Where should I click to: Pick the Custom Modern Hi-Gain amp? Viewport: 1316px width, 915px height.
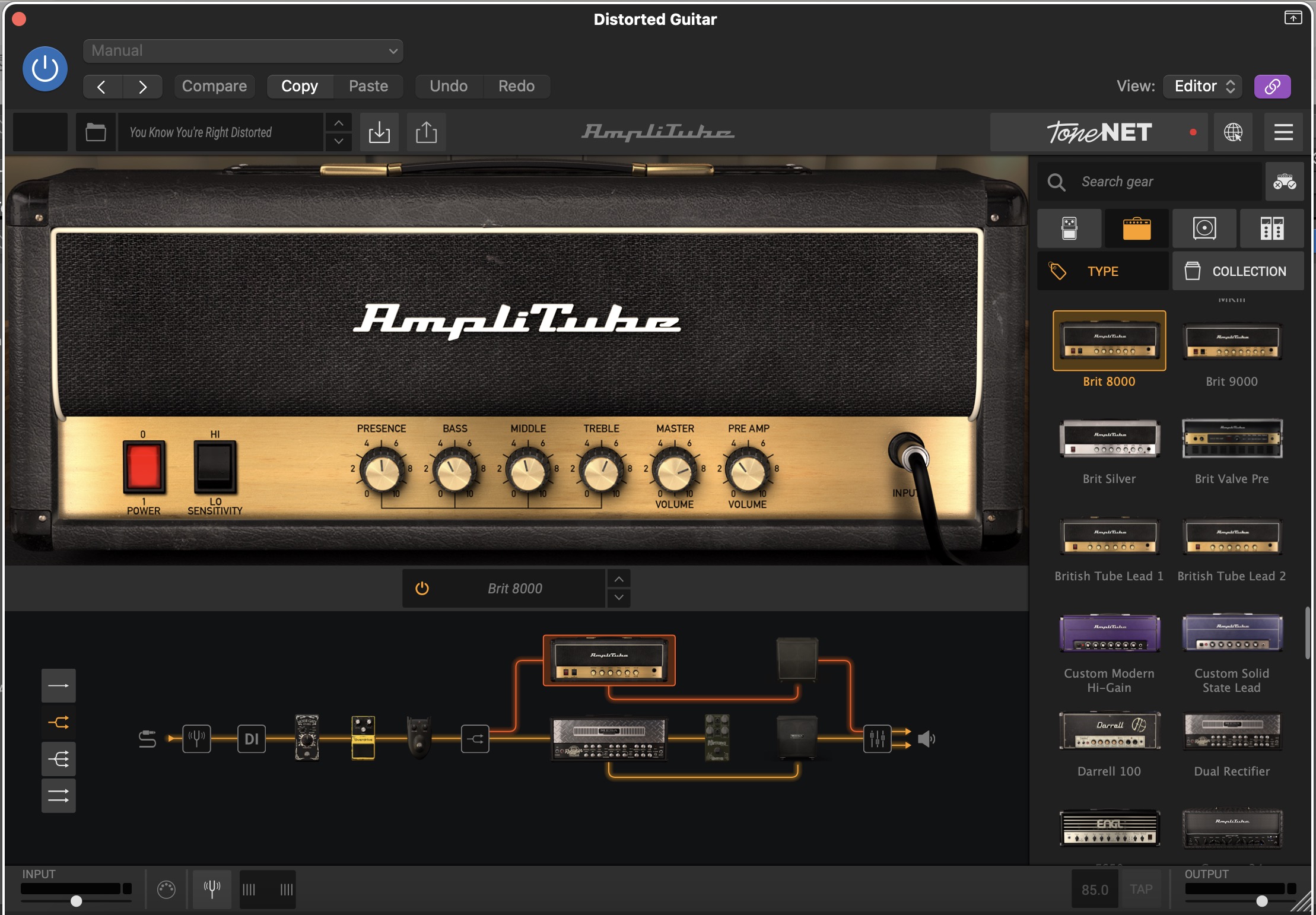[x=1110, y=633]
